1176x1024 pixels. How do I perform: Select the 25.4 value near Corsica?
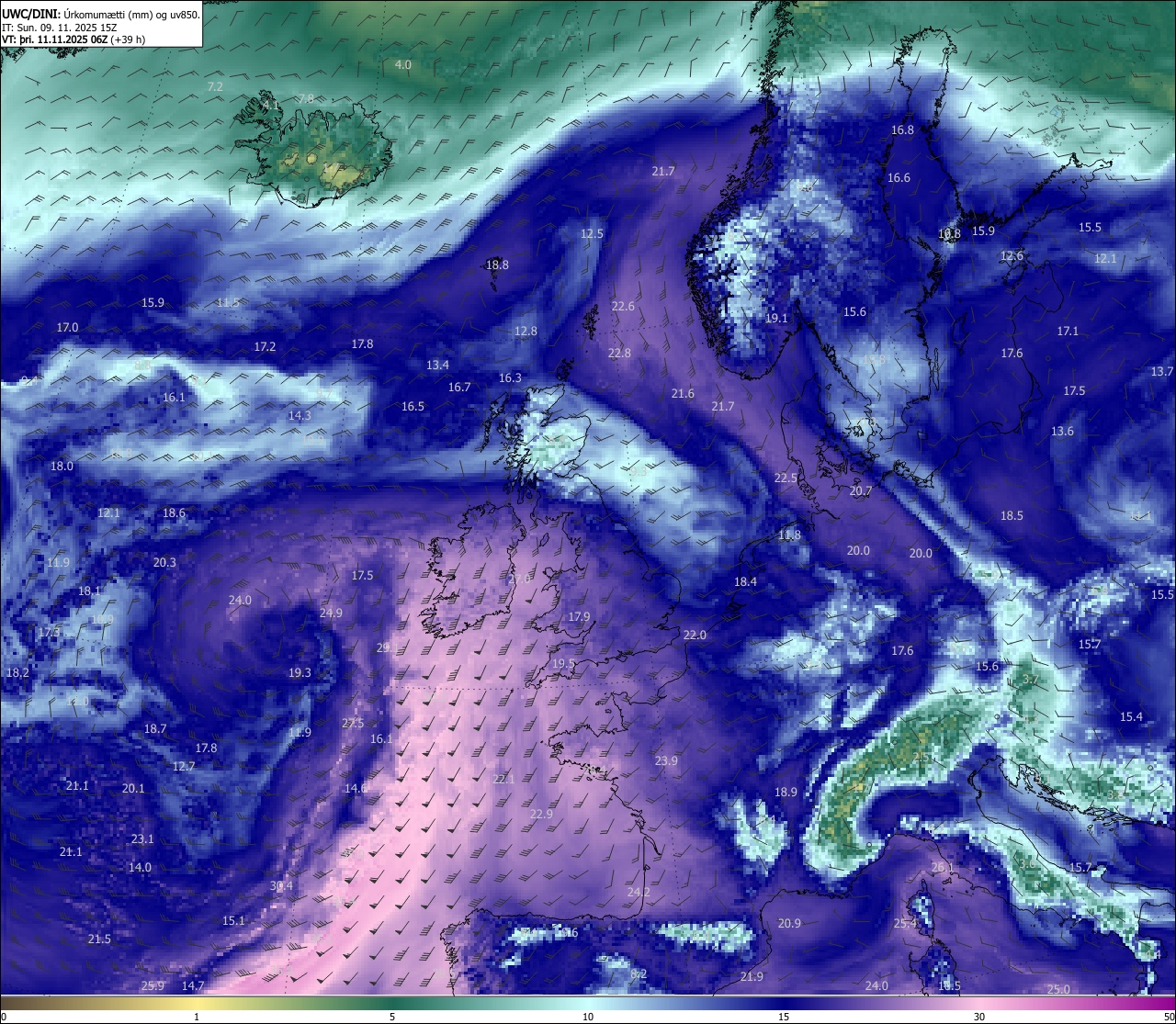click(x=905, y=924)
